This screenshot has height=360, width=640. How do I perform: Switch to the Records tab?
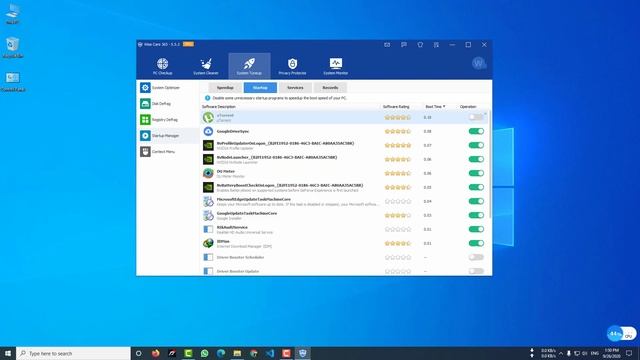[x=330, y=88]
